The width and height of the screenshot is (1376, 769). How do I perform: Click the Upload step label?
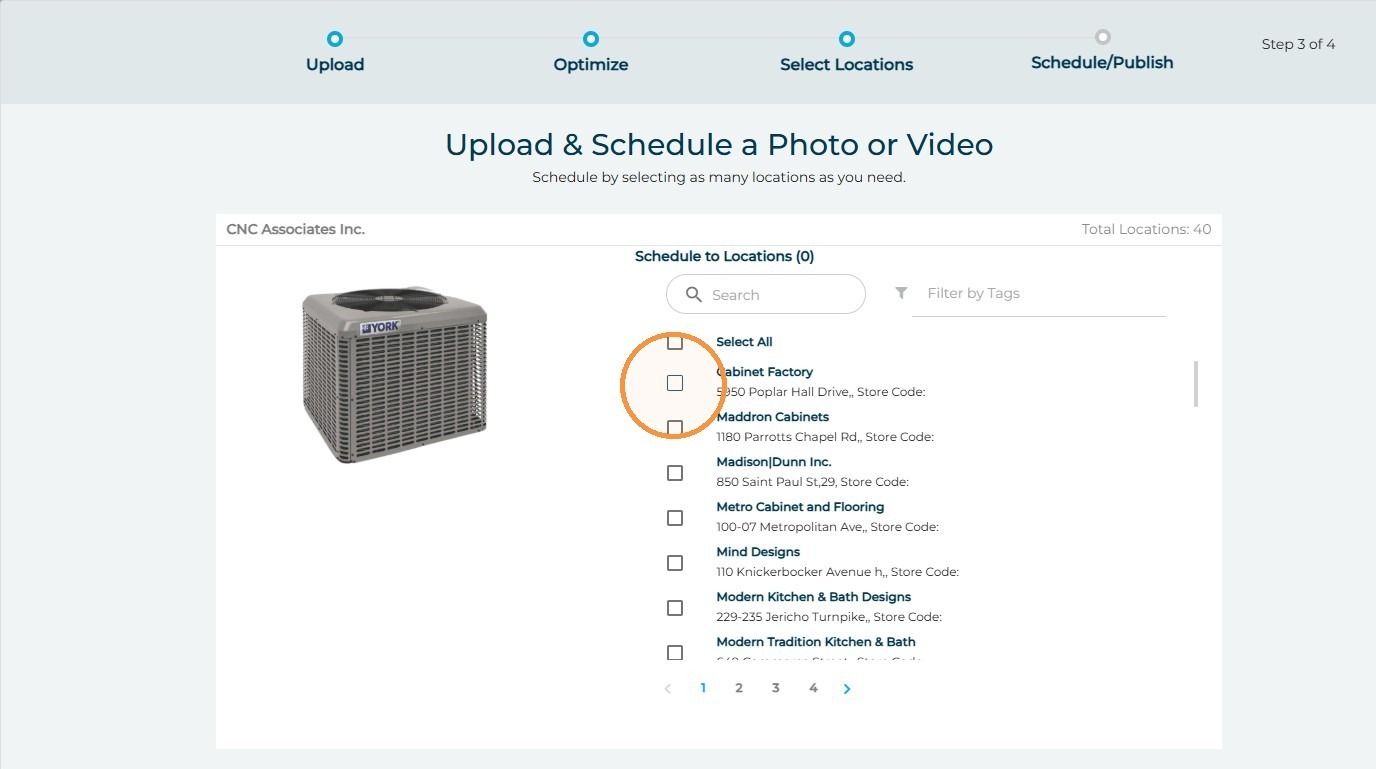point(335,64)
